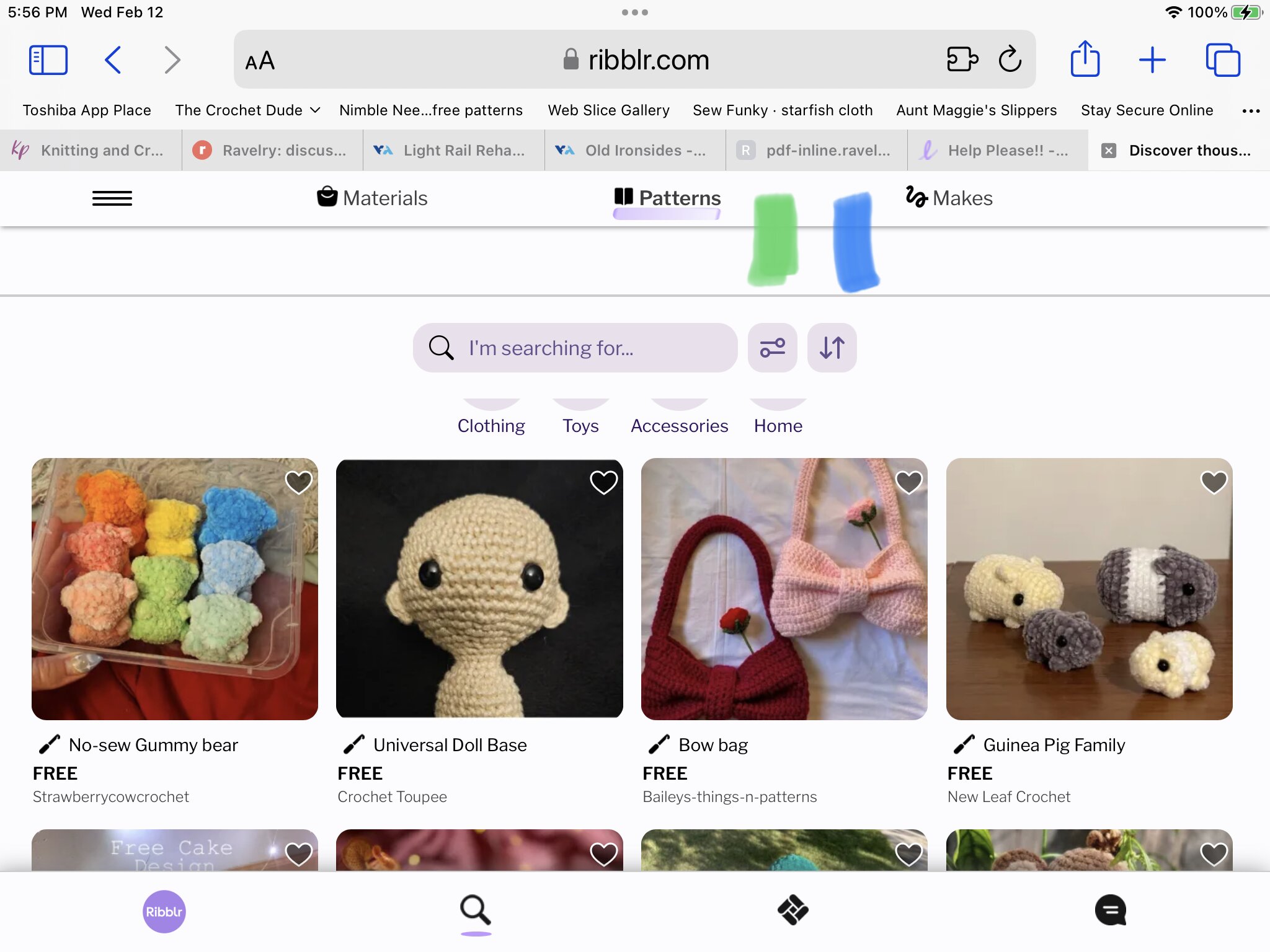The width and height of the screenshot is (1270, 952).
Task: Open the No-sew Gummy bear thumbnail
Action: 175,589
